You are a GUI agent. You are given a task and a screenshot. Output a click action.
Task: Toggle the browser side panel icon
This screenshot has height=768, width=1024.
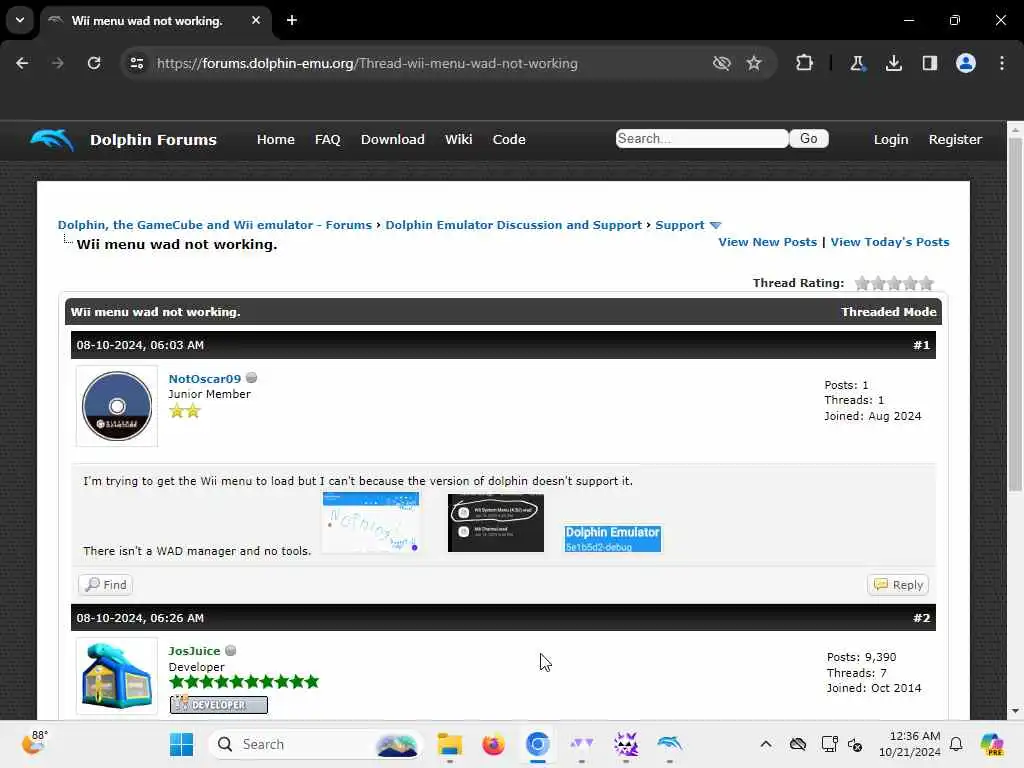pos(929,63)
